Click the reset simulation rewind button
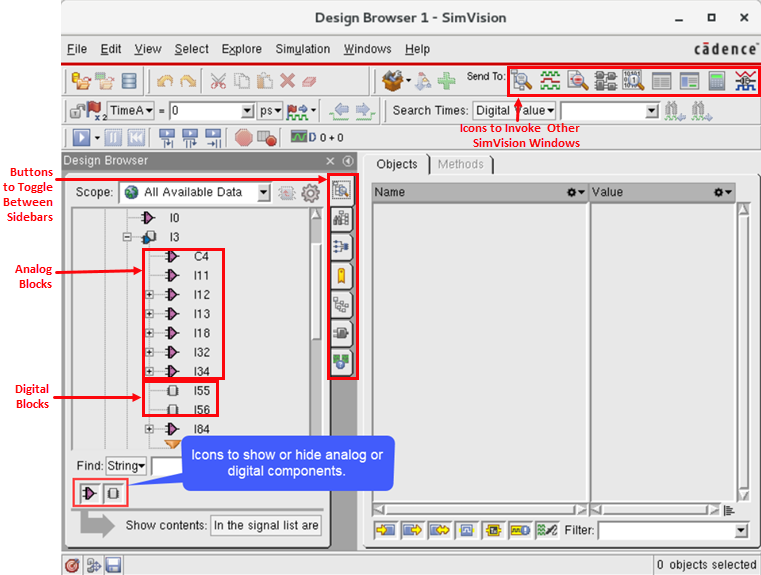761x575 pixels. coord(136,138)
